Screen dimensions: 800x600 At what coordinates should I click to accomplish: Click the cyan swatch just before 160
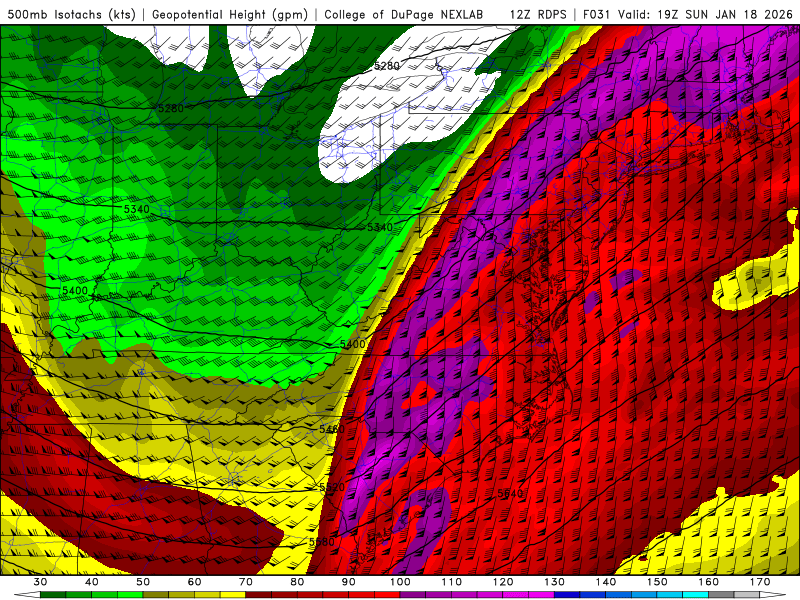pos(696,595)
